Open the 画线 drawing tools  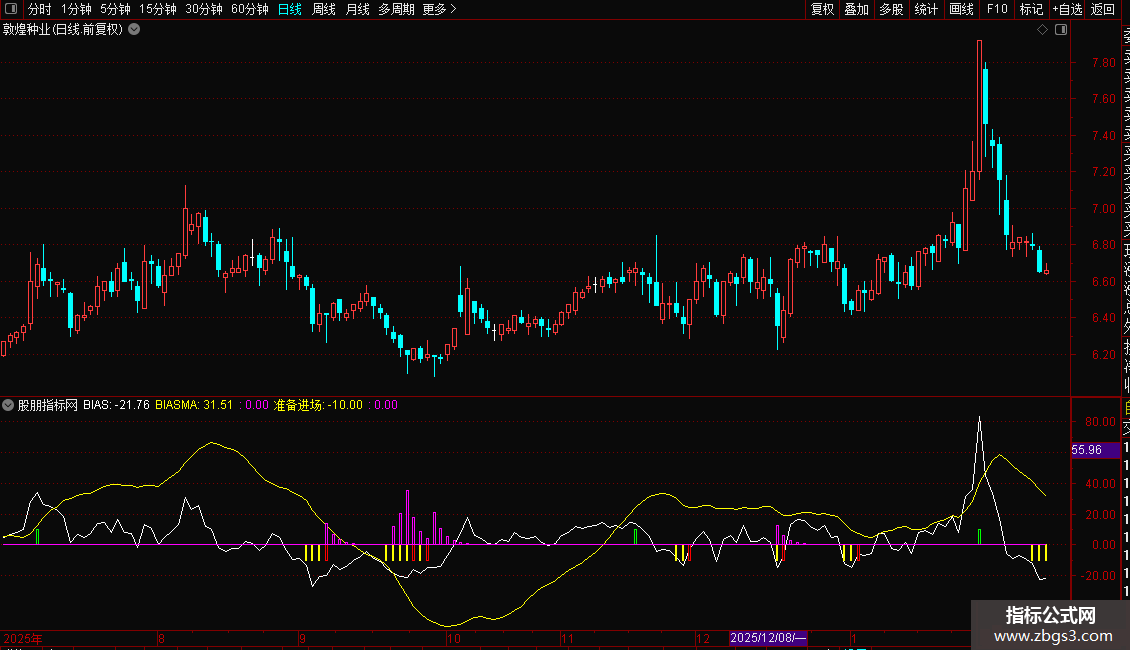click(961, 9)
